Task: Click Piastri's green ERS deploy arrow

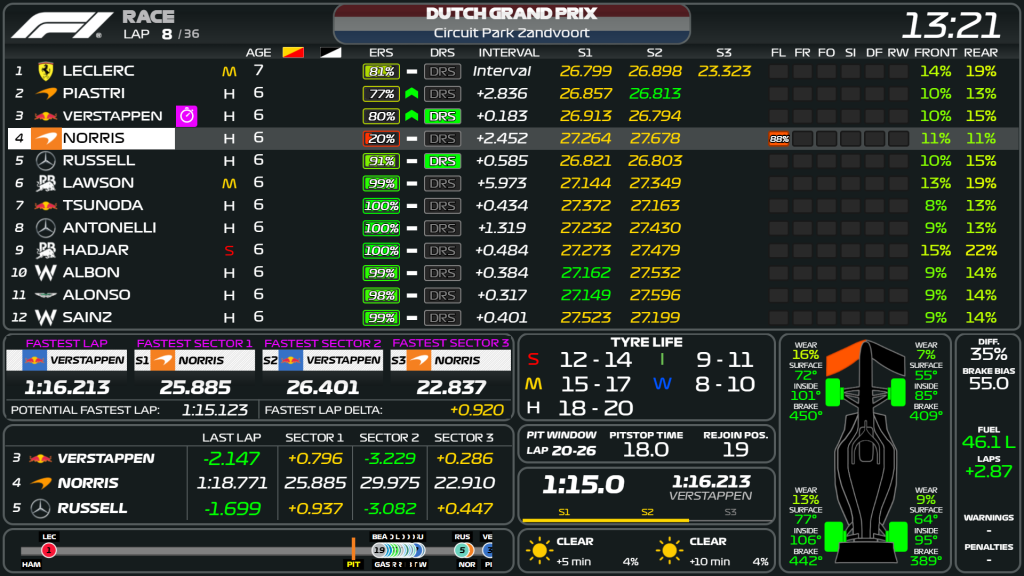Action: 411,94
